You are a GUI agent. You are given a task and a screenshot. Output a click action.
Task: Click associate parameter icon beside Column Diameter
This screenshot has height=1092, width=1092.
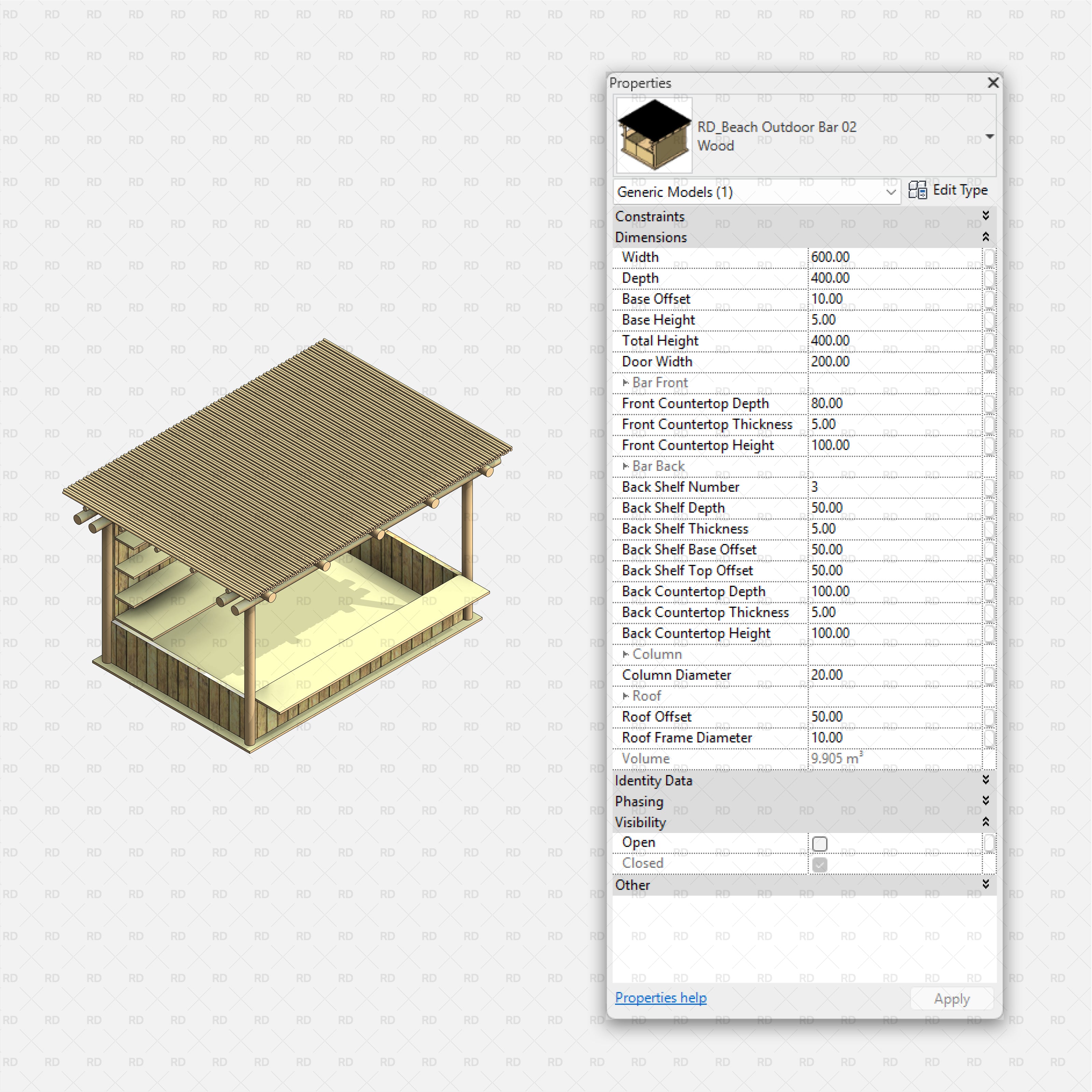[x=989, y=675]
